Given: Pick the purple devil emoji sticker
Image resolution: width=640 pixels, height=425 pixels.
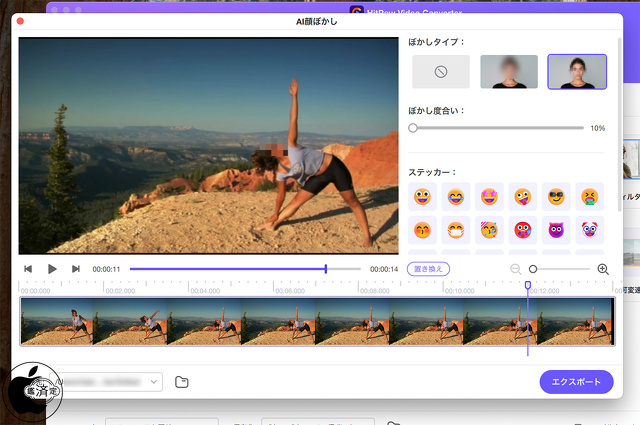Looking at the screenshot, I should point(556,230).
